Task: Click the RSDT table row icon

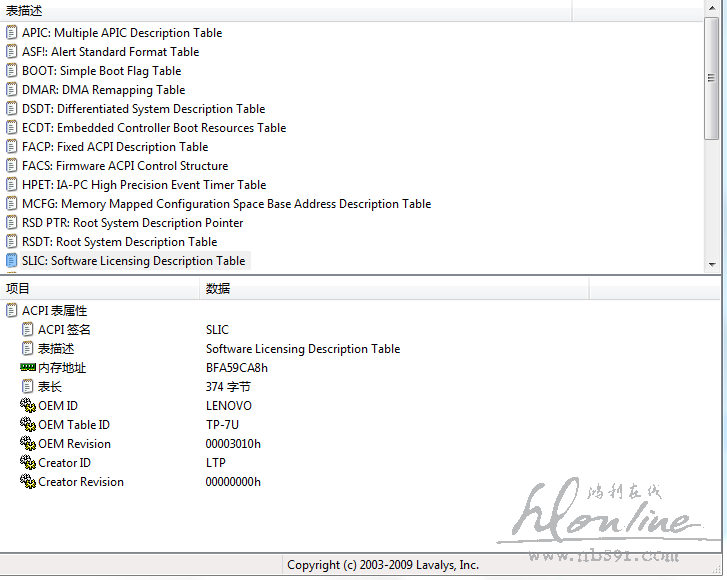Action: (12, 242)
